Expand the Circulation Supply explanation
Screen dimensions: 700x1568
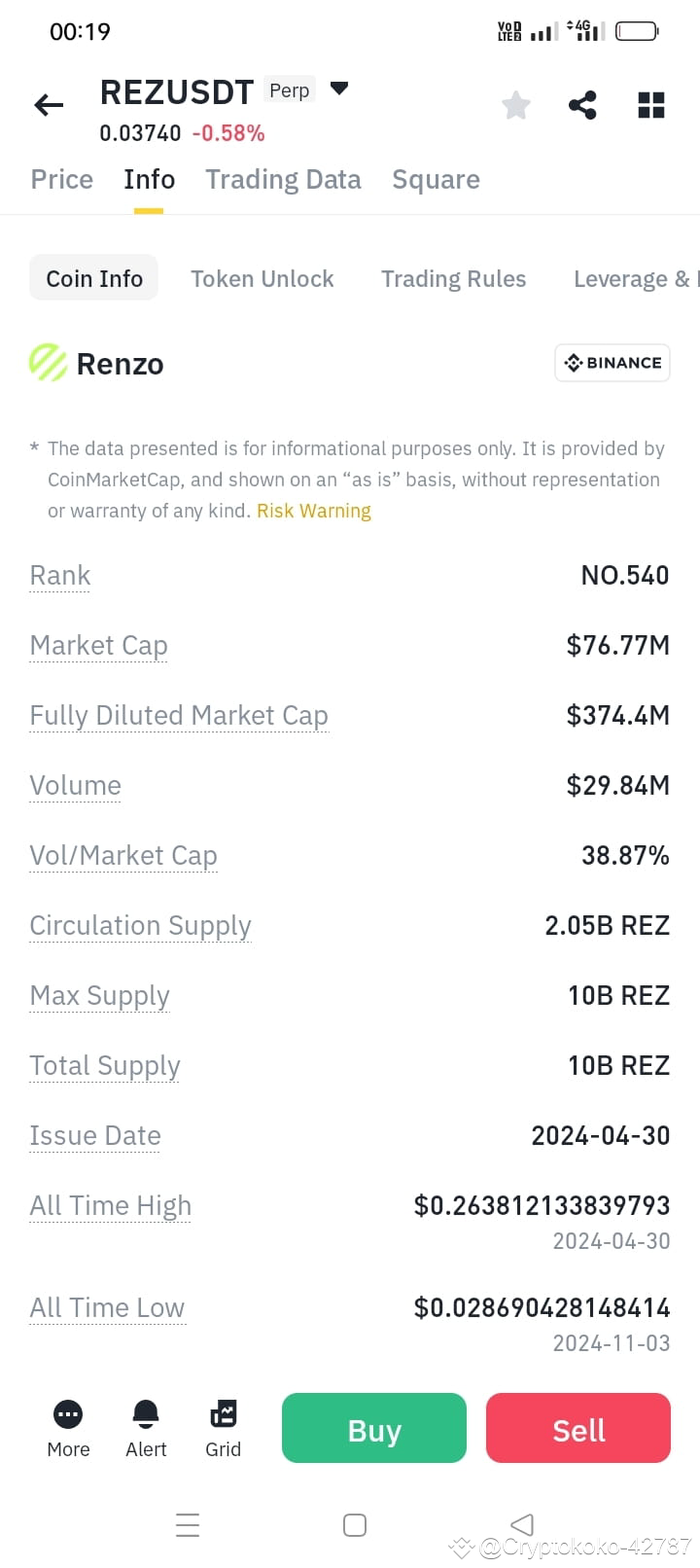tap(140, 925)
